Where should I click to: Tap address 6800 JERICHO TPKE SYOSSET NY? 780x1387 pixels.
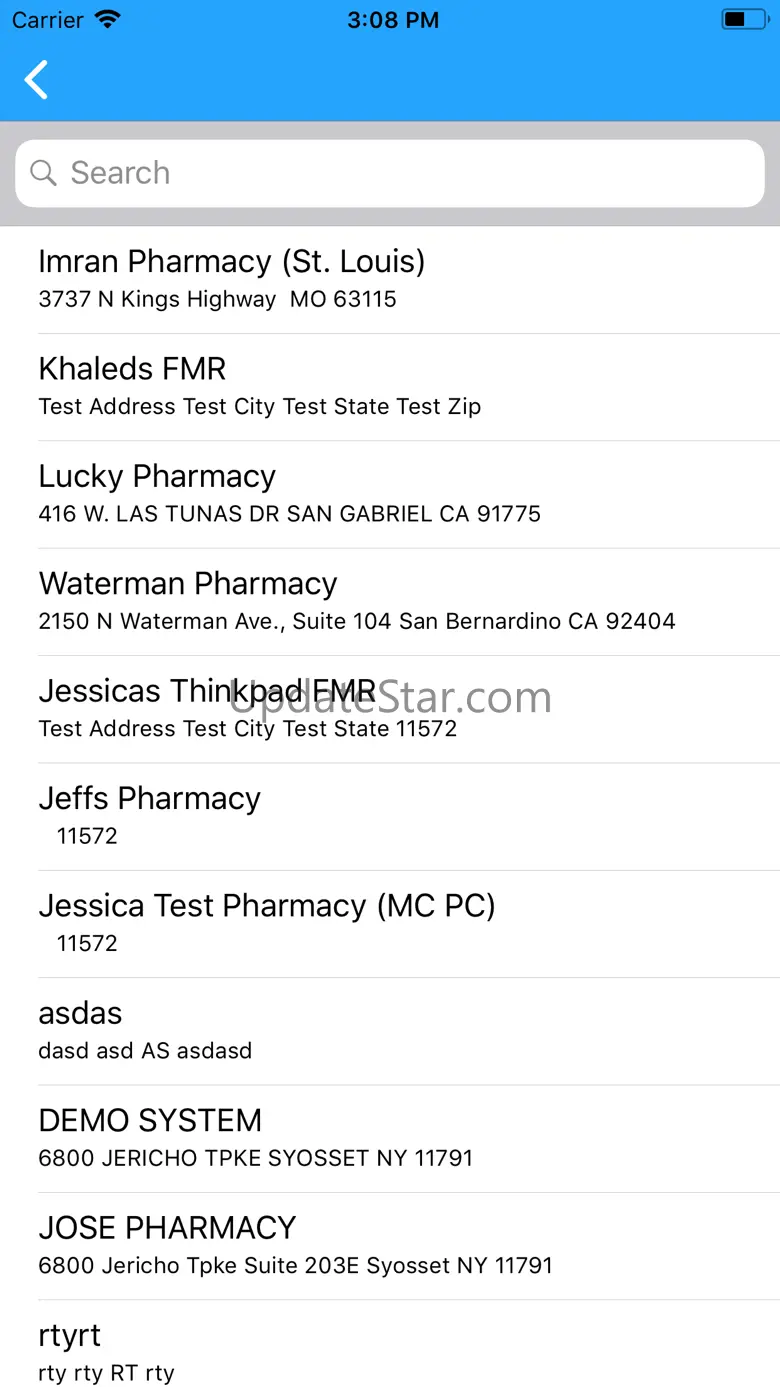point(255,1158)
